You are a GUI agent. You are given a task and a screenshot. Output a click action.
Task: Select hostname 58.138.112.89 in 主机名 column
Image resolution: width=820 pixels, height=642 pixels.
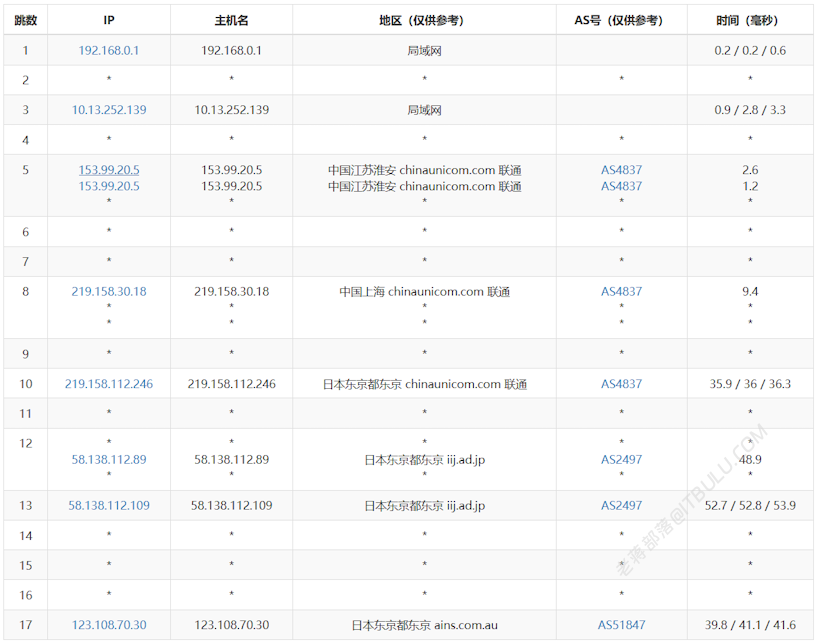click(231, 460)
